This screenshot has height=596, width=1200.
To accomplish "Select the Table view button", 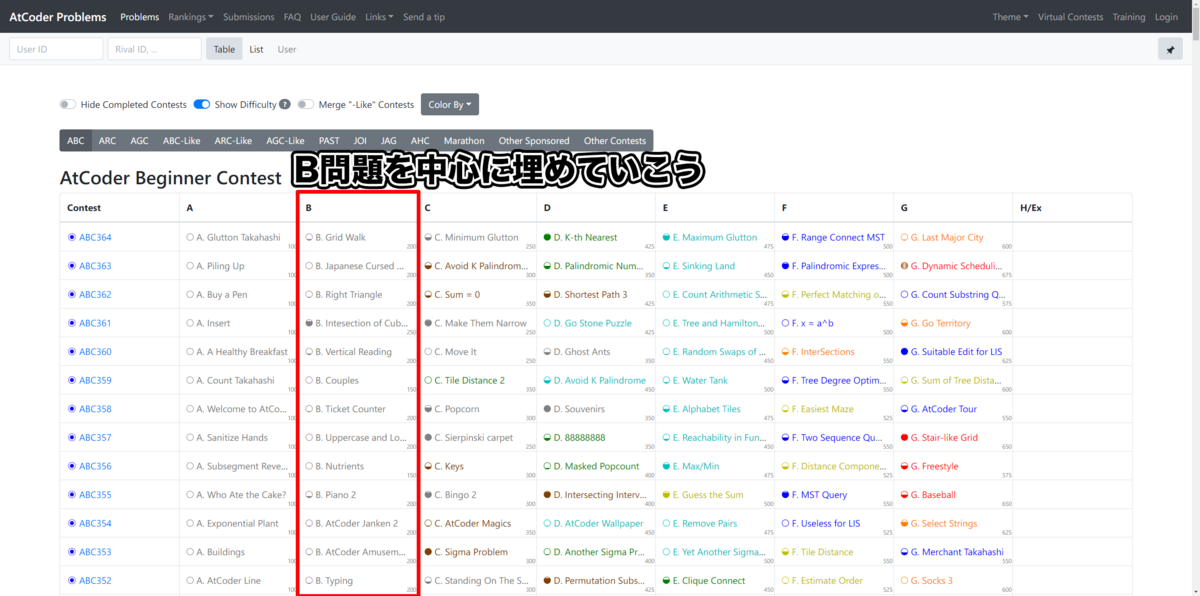I will 224,49.
